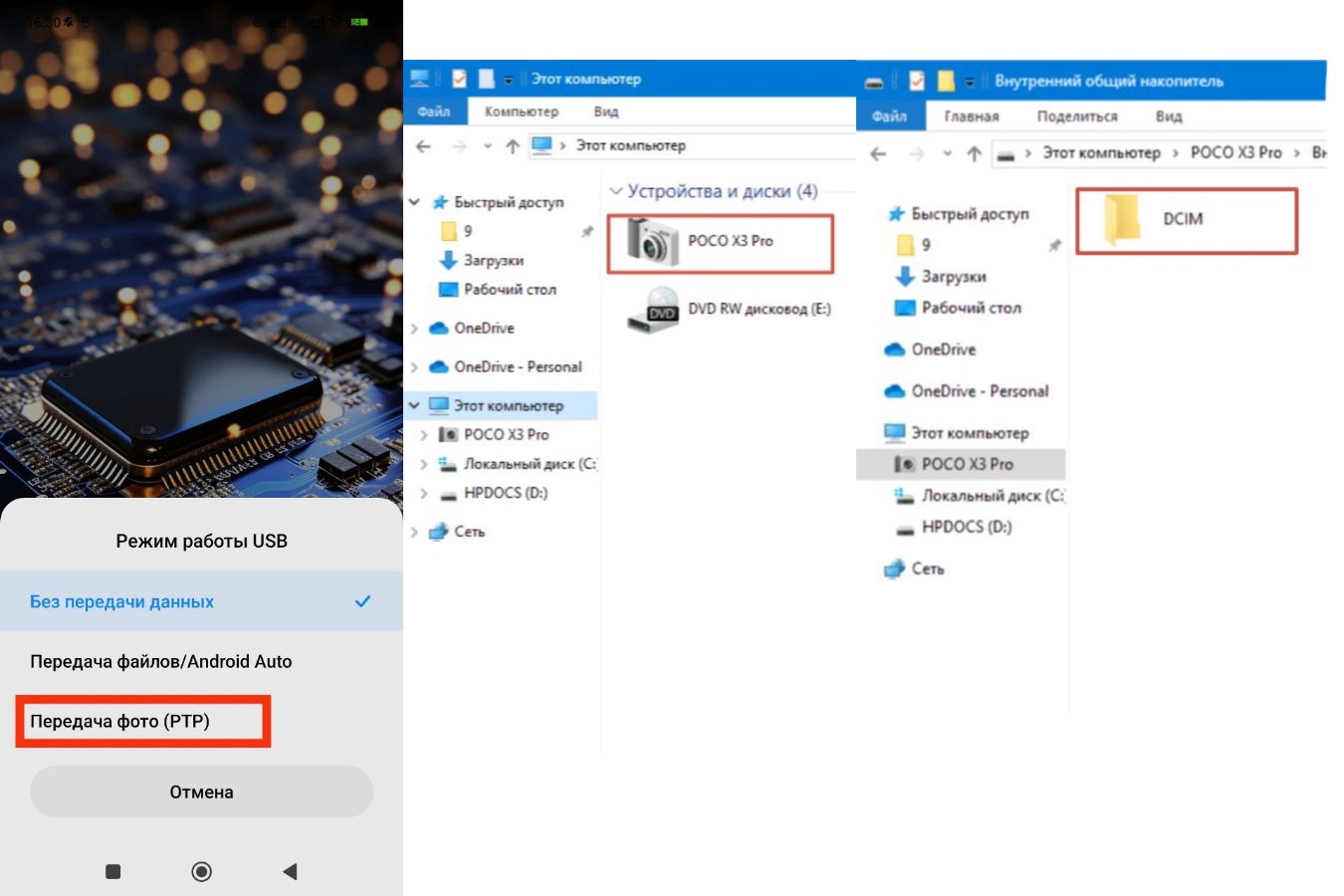The height and width of the screenshot is (896, 1344).
Task: Choose 'Передача файлов/Android Auto' option
Action: click(x=161, y=661)
